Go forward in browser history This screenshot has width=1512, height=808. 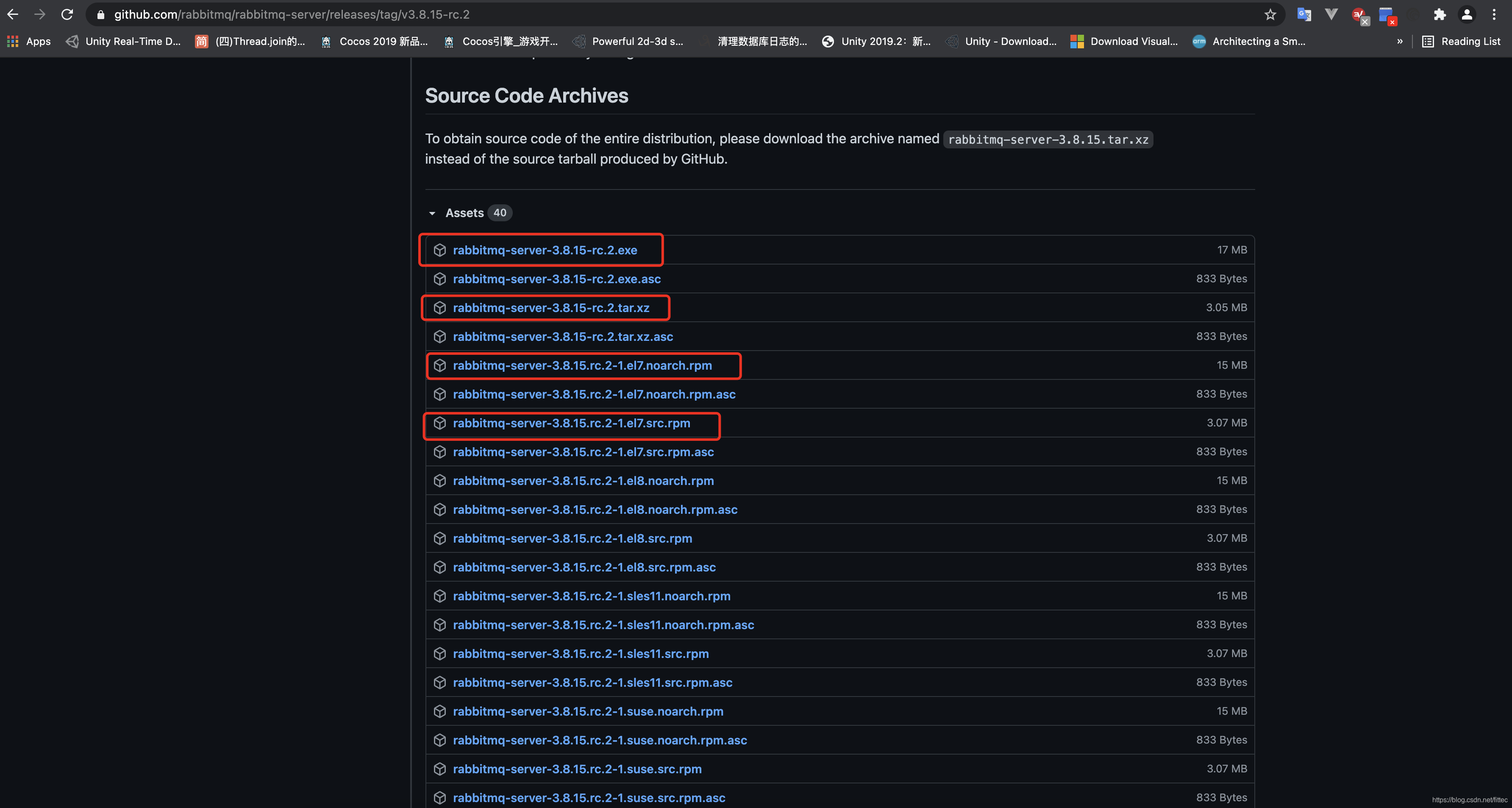tap(39, 14)
